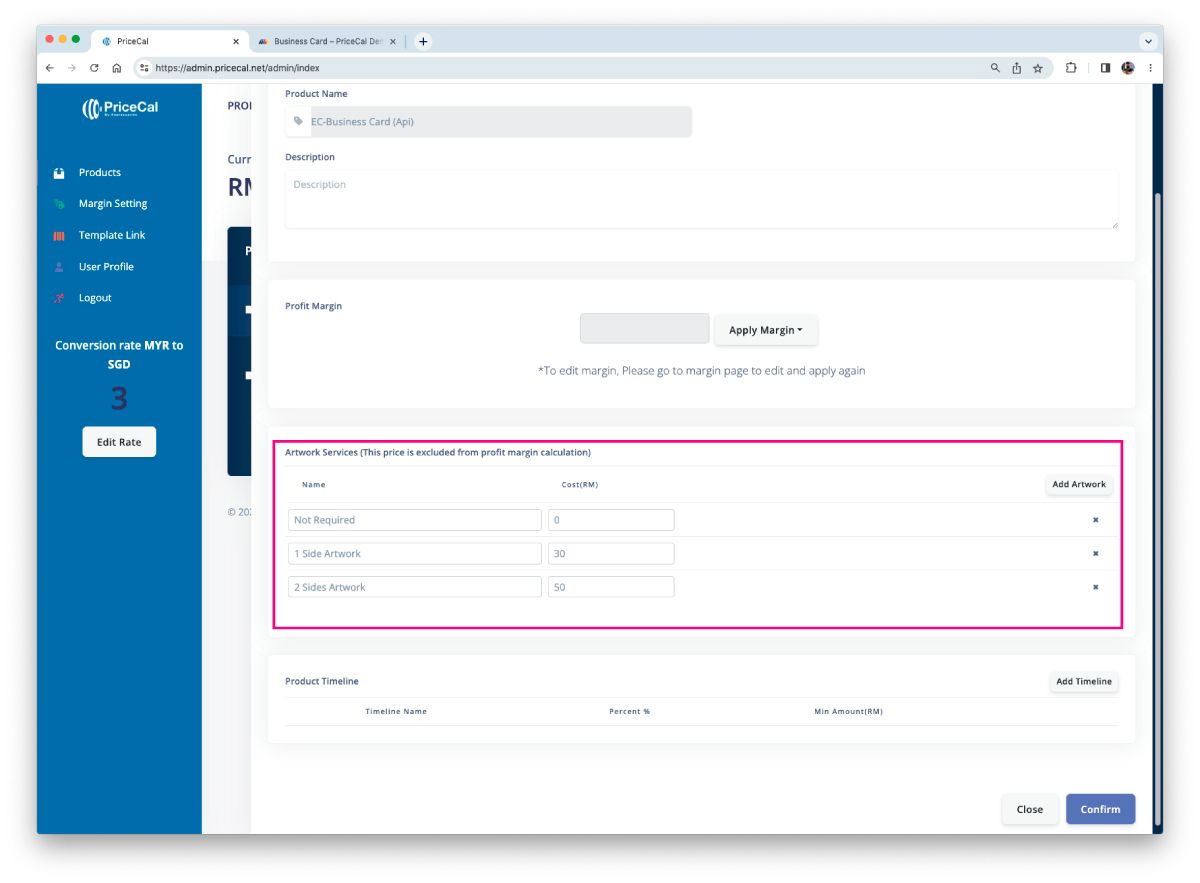
Task: Open a new browser tab
Action: pos(423,42)
